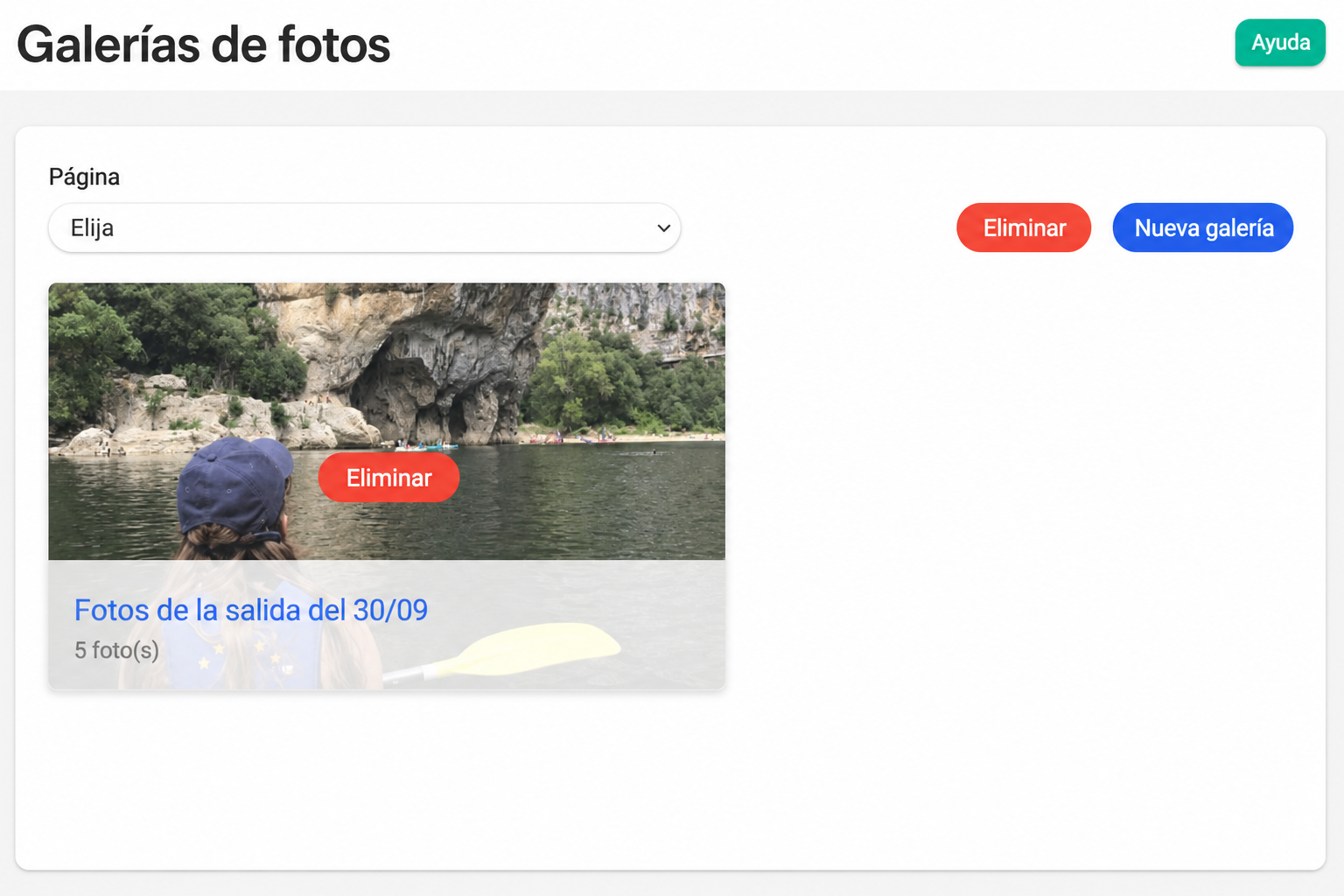The width and height of the screenshot is (1344, 896).
Task: Click the Galerías de fotos page heading
Action: 203,45
